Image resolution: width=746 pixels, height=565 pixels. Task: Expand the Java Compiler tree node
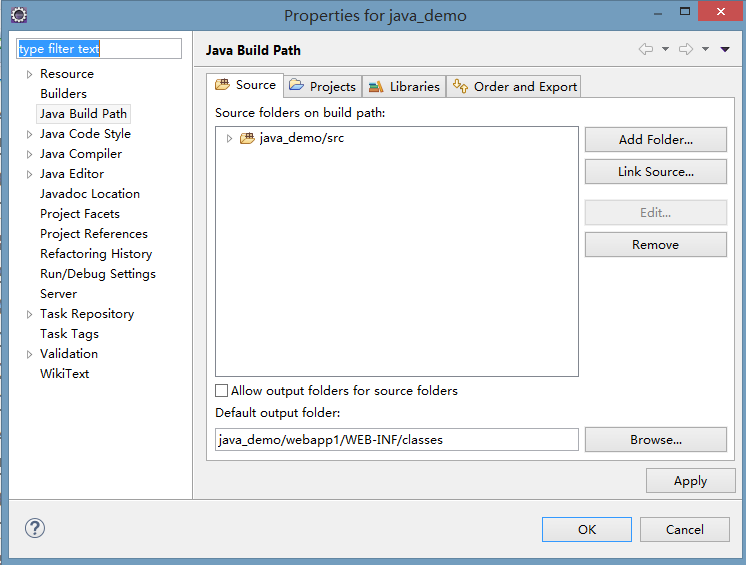tap(29, 154)
